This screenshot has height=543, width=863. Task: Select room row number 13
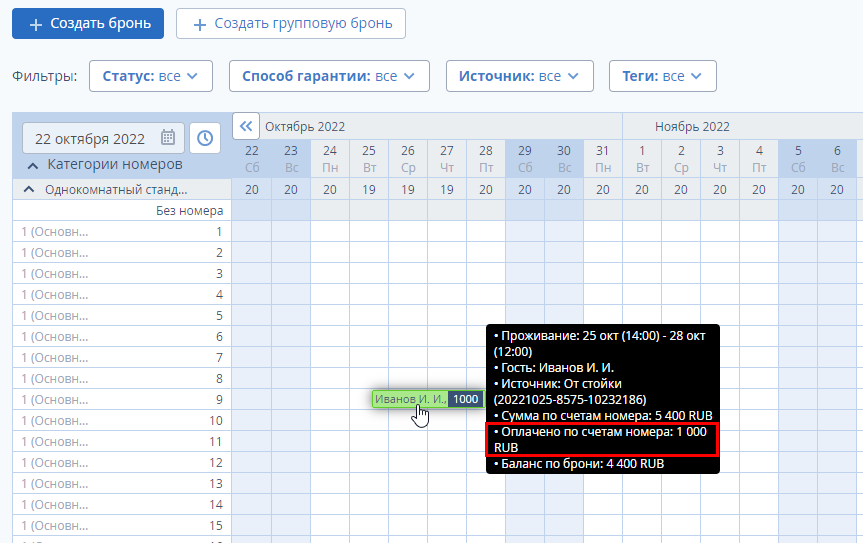click(122, 484)
